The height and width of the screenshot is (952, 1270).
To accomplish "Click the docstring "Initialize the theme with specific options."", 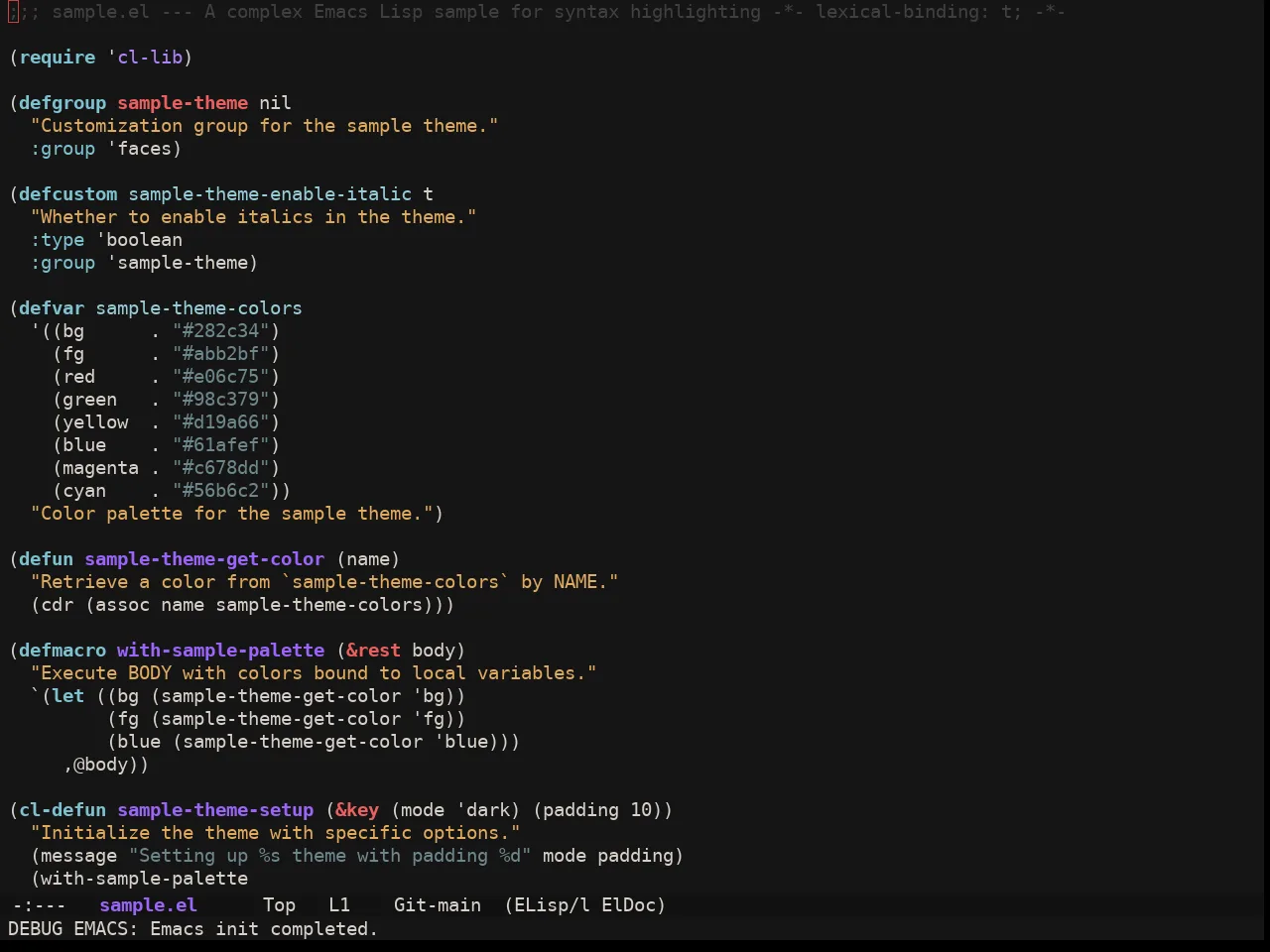I will [275, 833].
